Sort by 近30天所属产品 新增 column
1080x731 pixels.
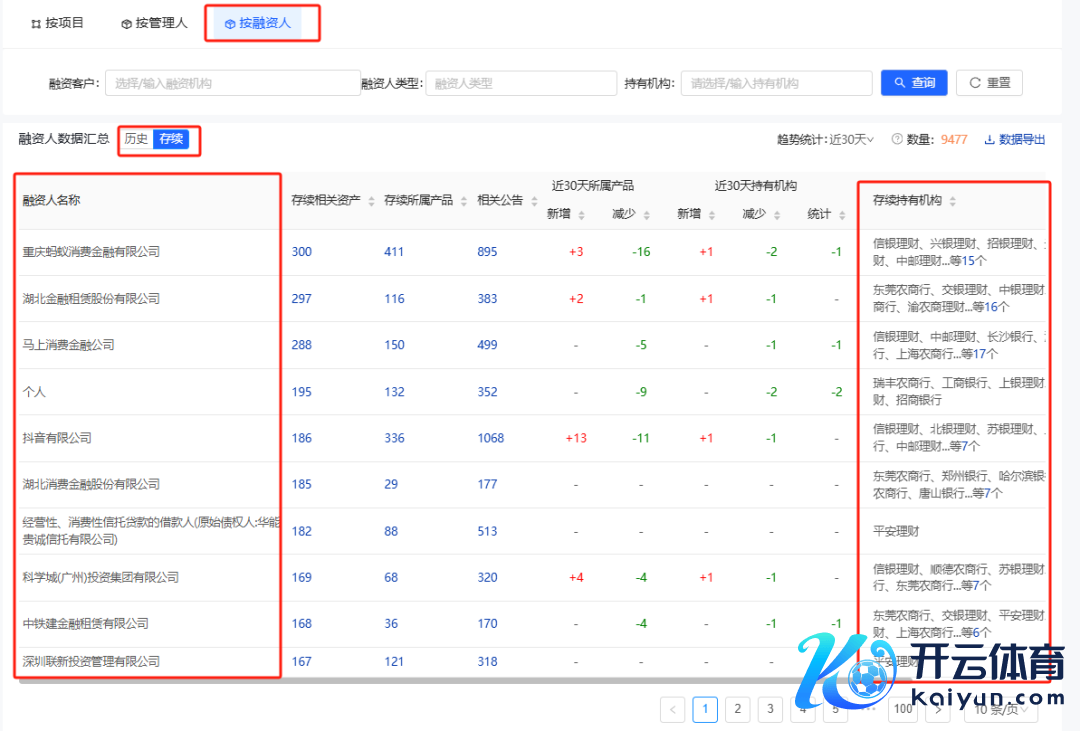tap(582, 215)
